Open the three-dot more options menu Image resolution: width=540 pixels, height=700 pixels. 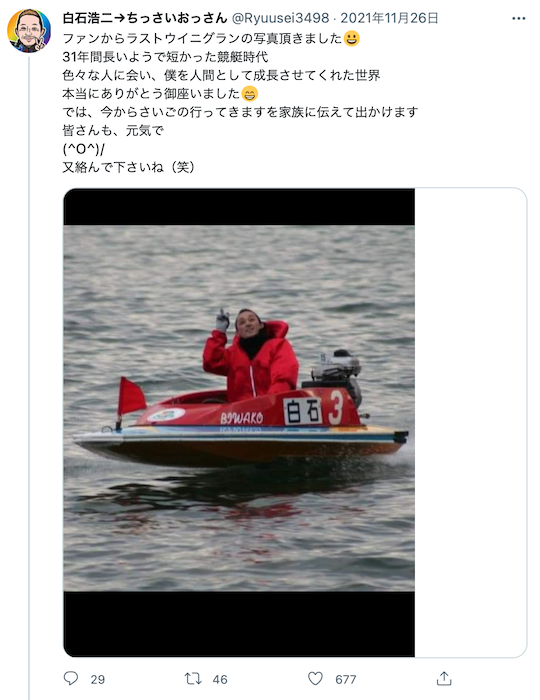(519, 18)
